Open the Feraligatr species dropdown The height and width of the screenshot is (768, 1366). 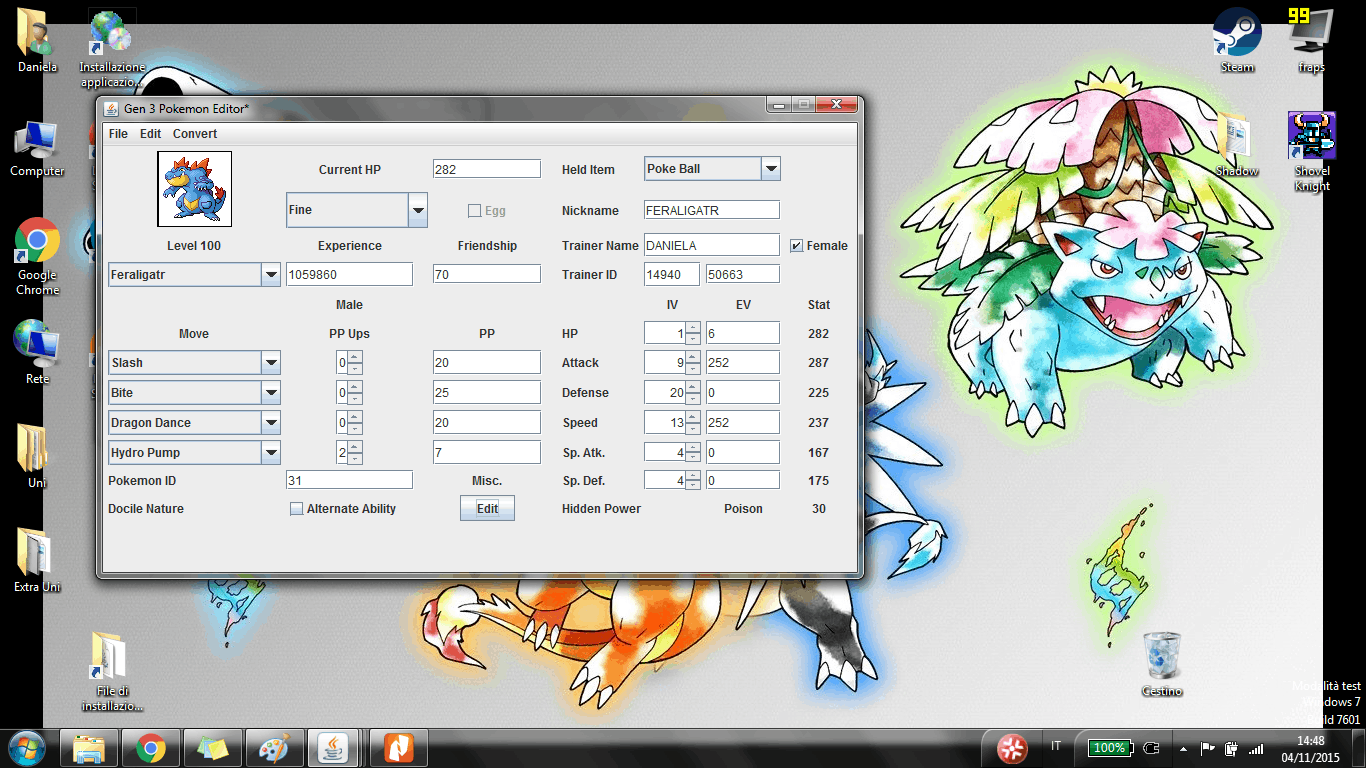click(x=270, y=275)
